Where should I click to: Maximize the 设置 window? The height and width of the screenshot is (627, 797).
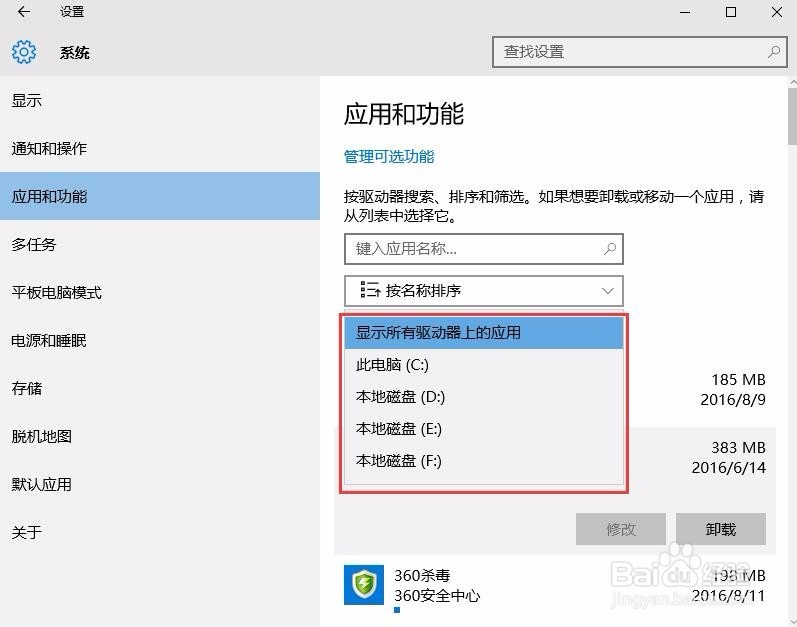click(x=731, y=12)
